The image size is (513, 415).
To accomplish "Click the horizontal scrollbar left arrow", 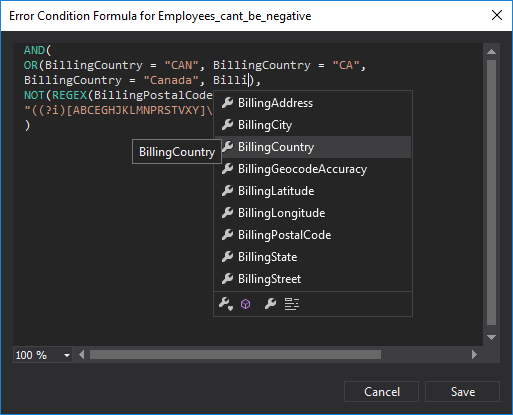I will tap(82, 355).
